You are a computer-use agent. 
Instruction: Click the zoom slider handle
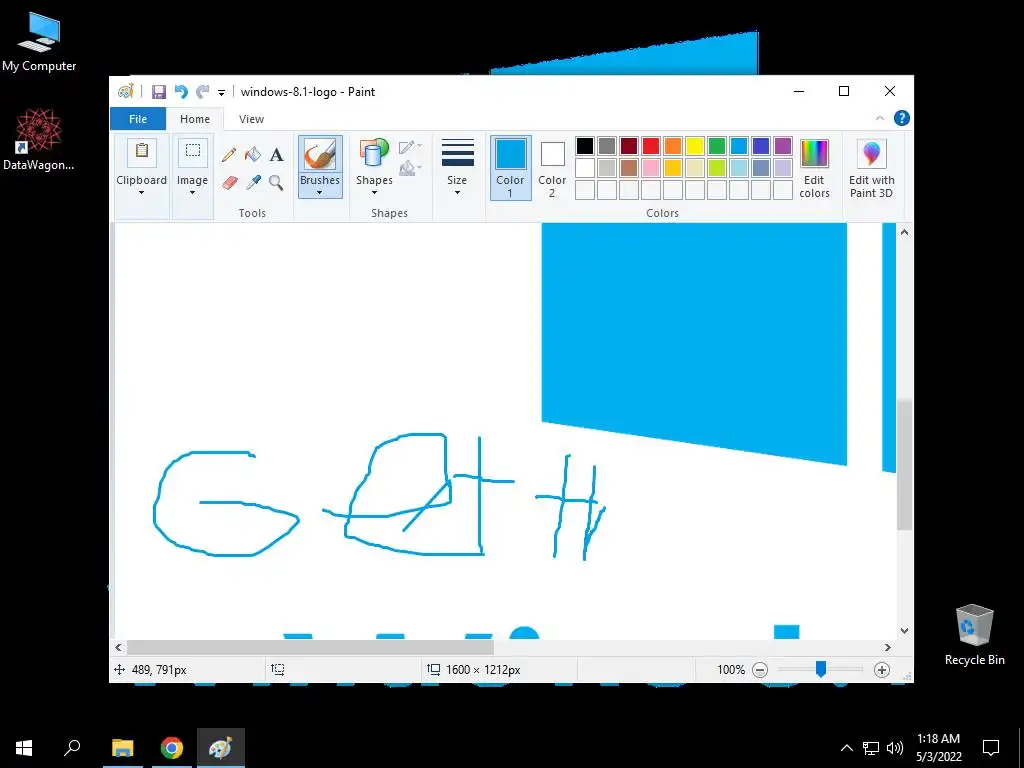(x=821, y=669)
